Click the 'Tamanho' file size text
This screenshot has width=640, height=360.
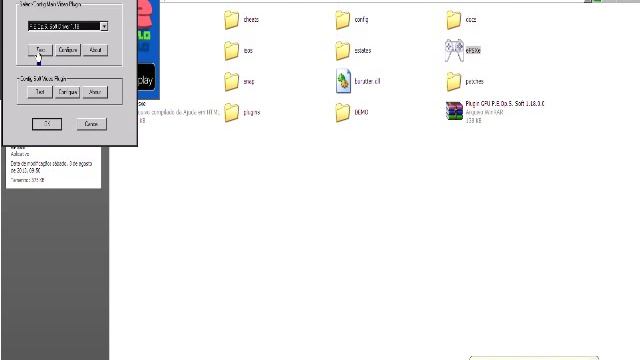pyautogui.click(x=27, y=180)
